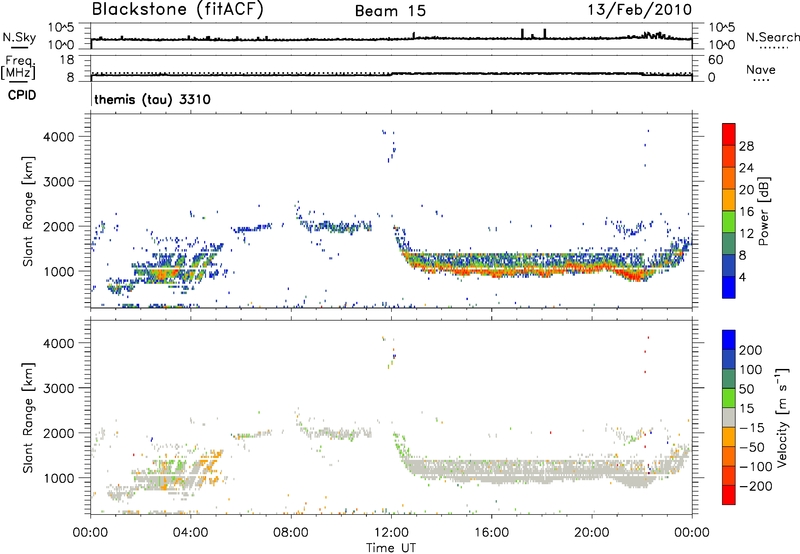800x554 pixels.
Task: Select the "12:00" time tick label
Action: pyautogui.click(x=391, y=533)
